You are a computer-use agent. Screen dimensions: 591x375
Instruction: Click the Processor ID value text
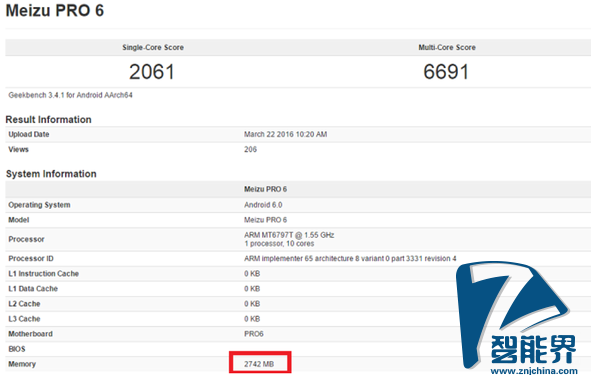350,259
